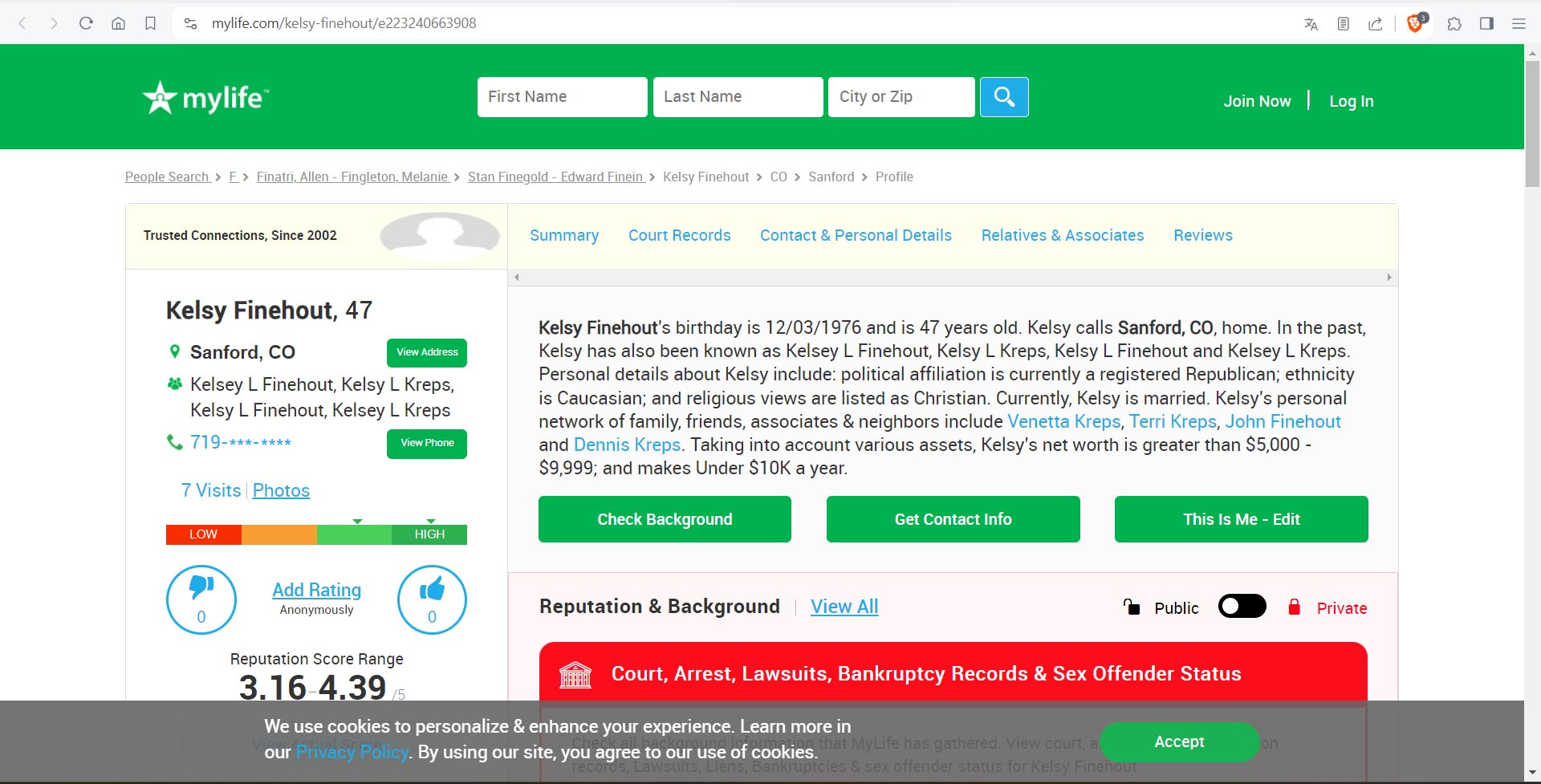
Task: Click the Get Contact Info button
Action: tap(953, 519)
